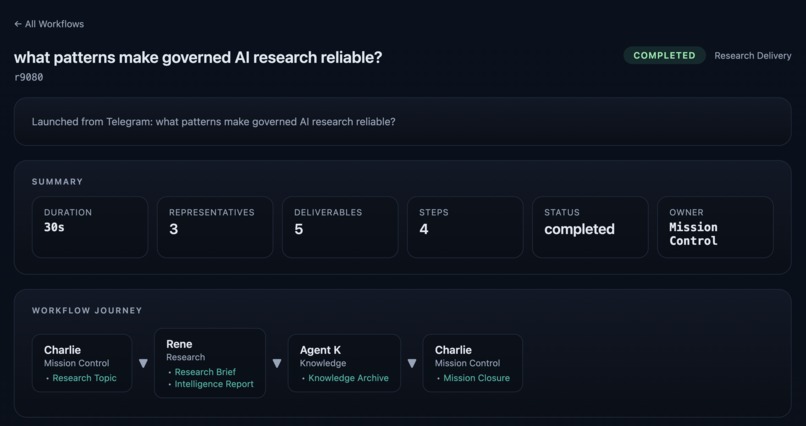The image size is (806, 426).
Task: Click the COMPLETED status badge
Action: click(x=664, y=55)
